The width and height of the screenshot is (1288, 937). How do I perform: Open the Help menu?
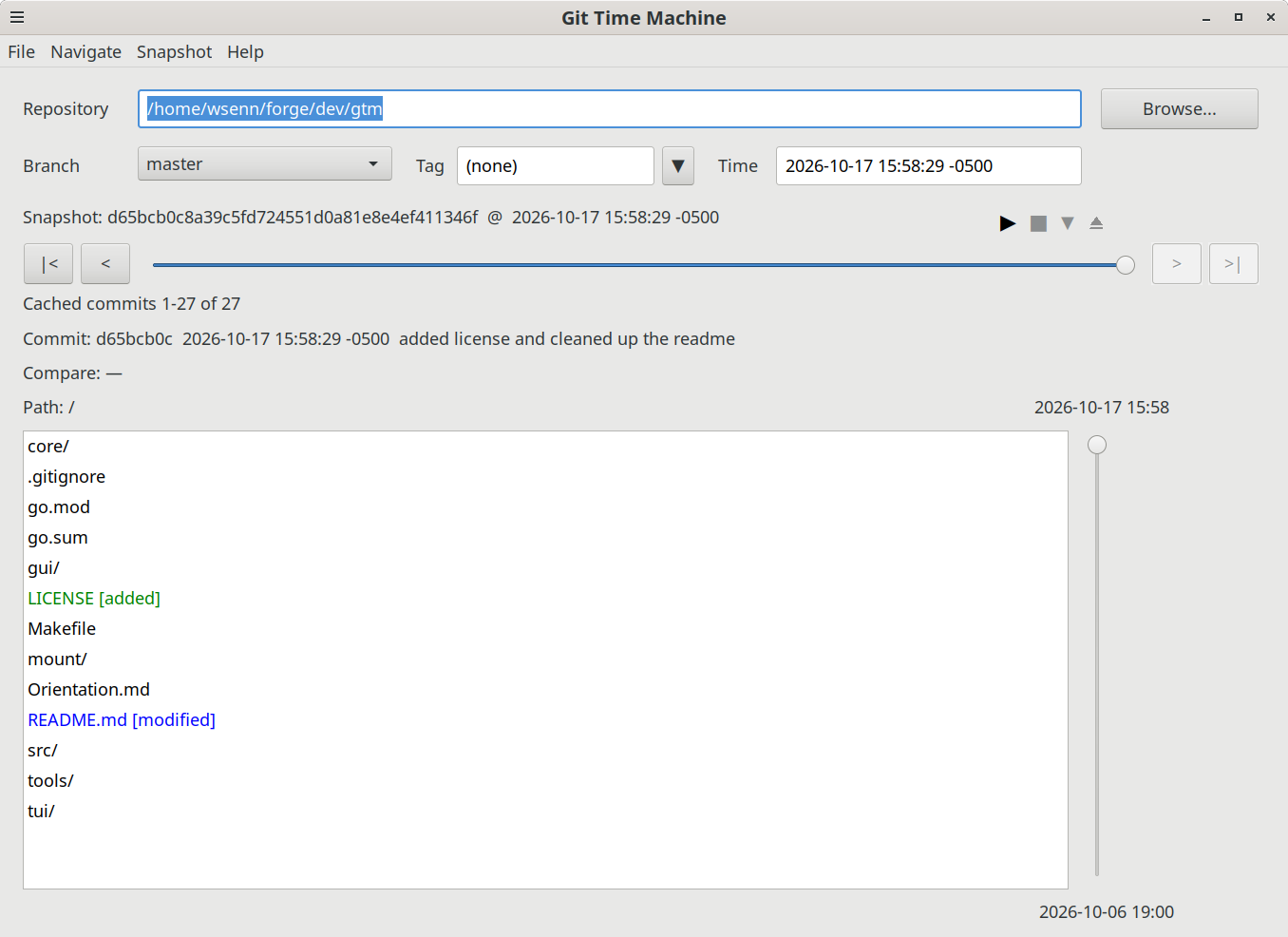pos(245,52)
